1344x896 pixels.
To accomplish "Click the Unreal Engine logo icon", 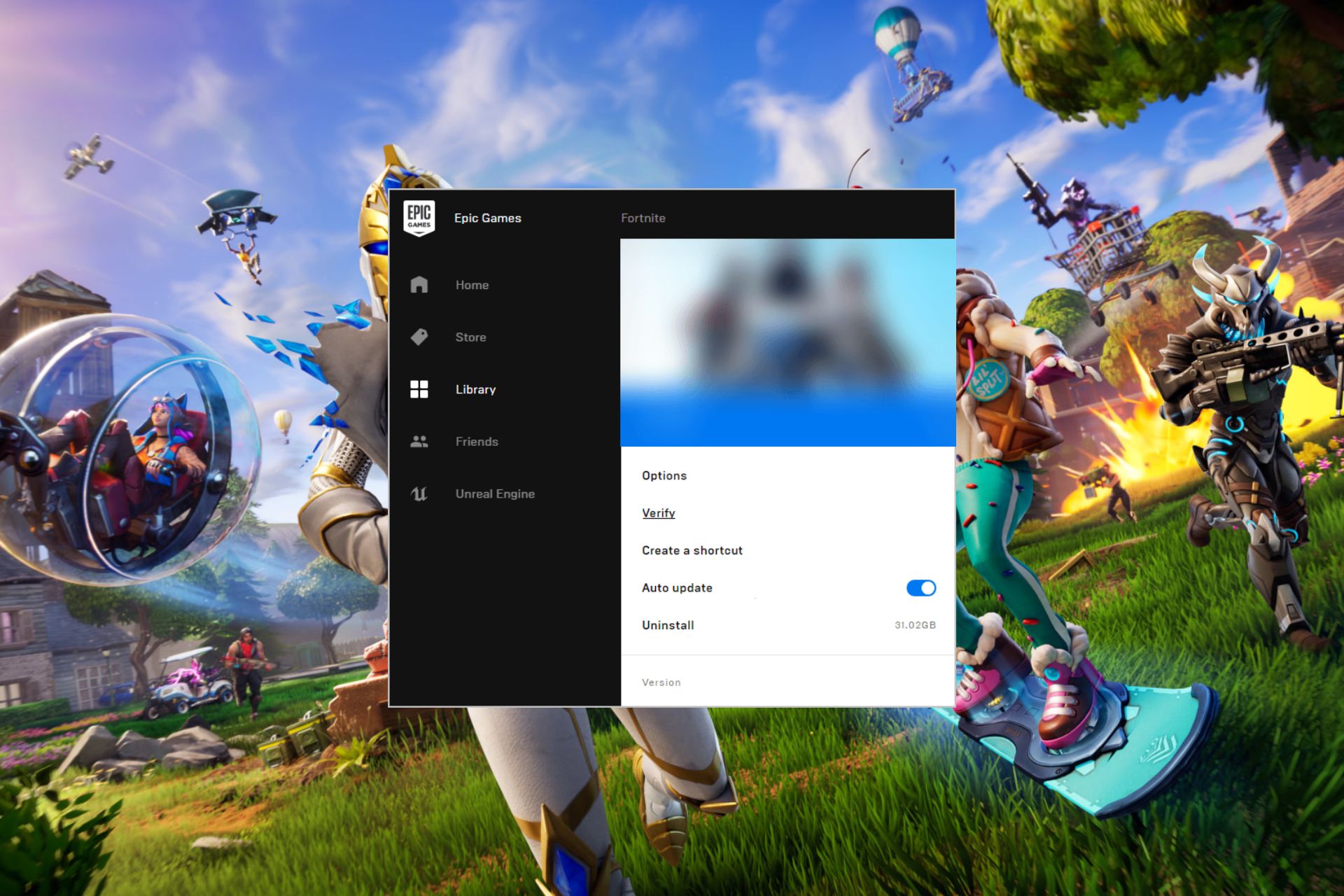I will [419, 493].
